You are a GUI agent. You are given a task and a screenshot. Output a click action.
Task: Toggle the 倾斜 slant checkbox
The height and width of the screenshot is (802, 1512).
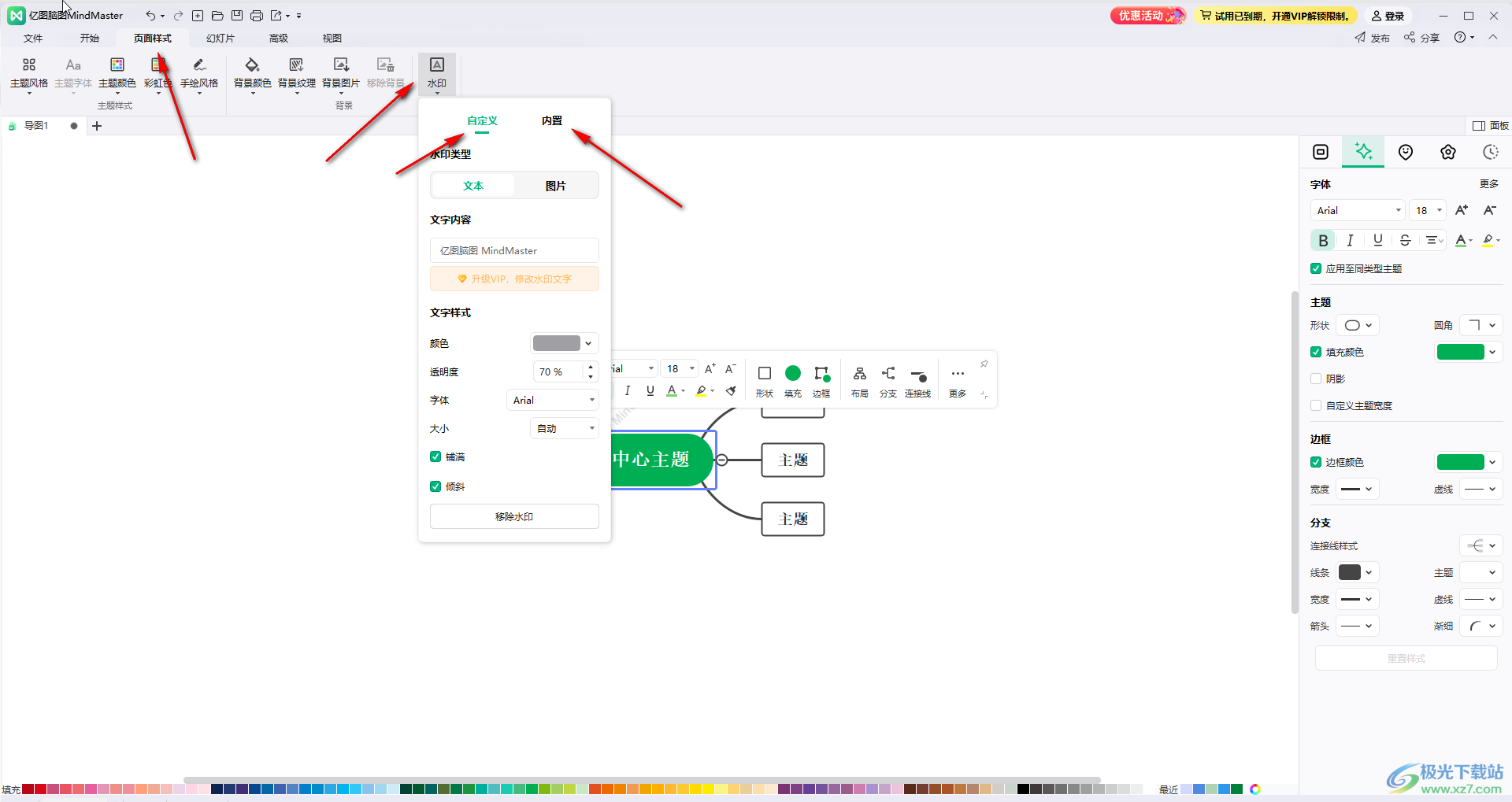point(435,486)
